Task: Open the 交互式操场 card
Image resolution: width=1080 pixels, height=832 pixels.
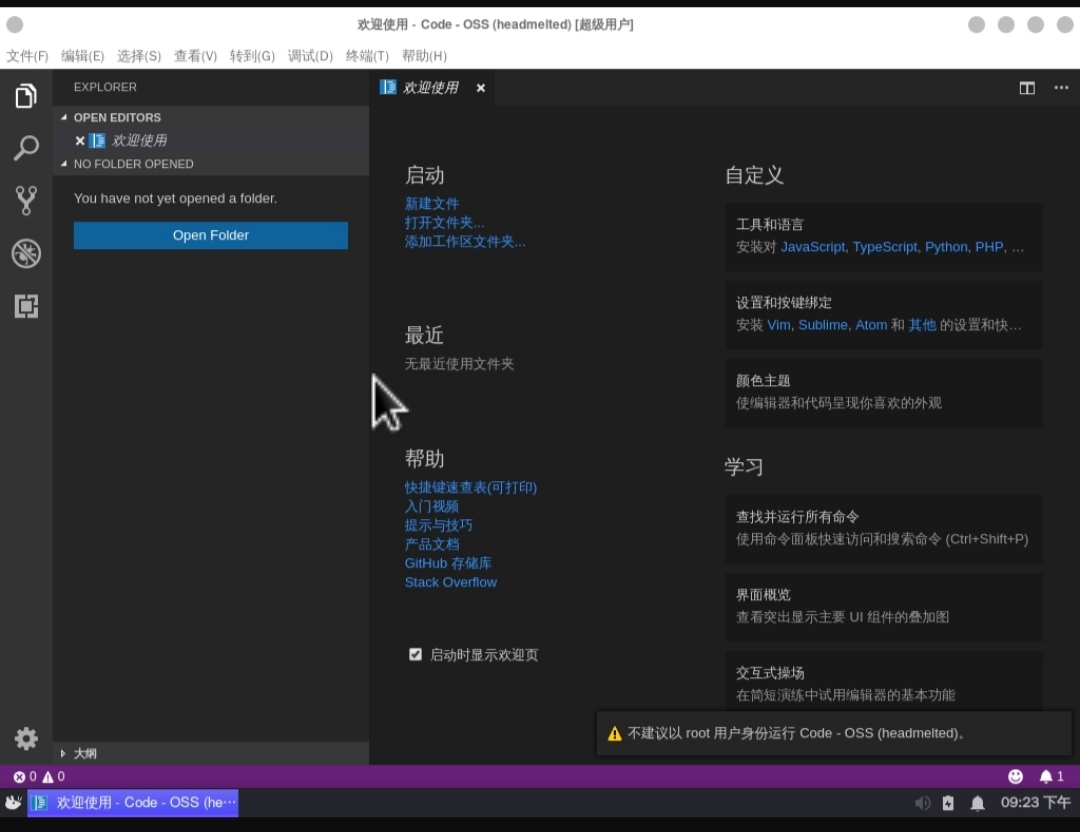Action: [x=884, y=682]
